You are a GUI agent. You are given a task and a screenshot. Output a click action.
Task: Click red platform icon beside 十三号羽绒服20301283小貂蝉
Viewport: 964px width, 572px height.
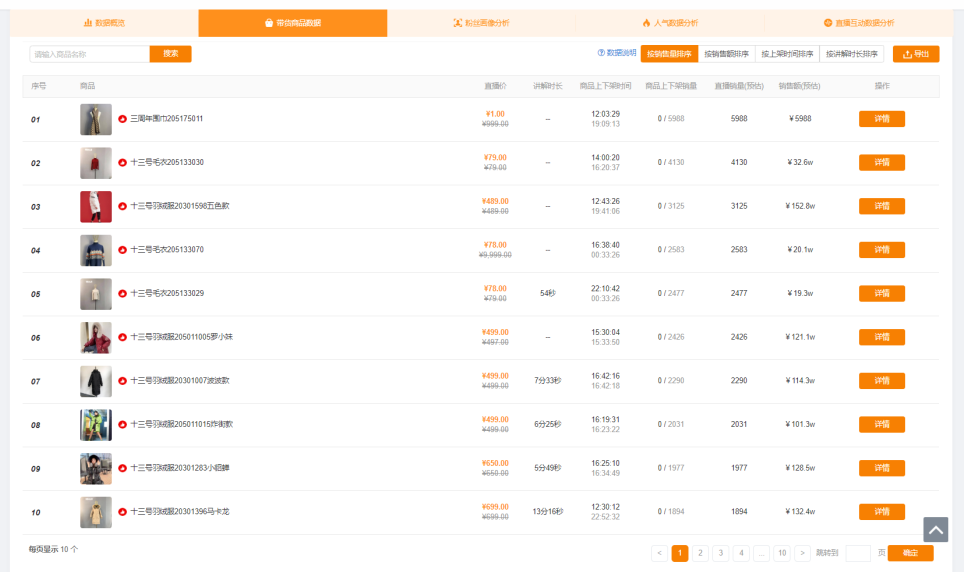(x=122, y=469)
